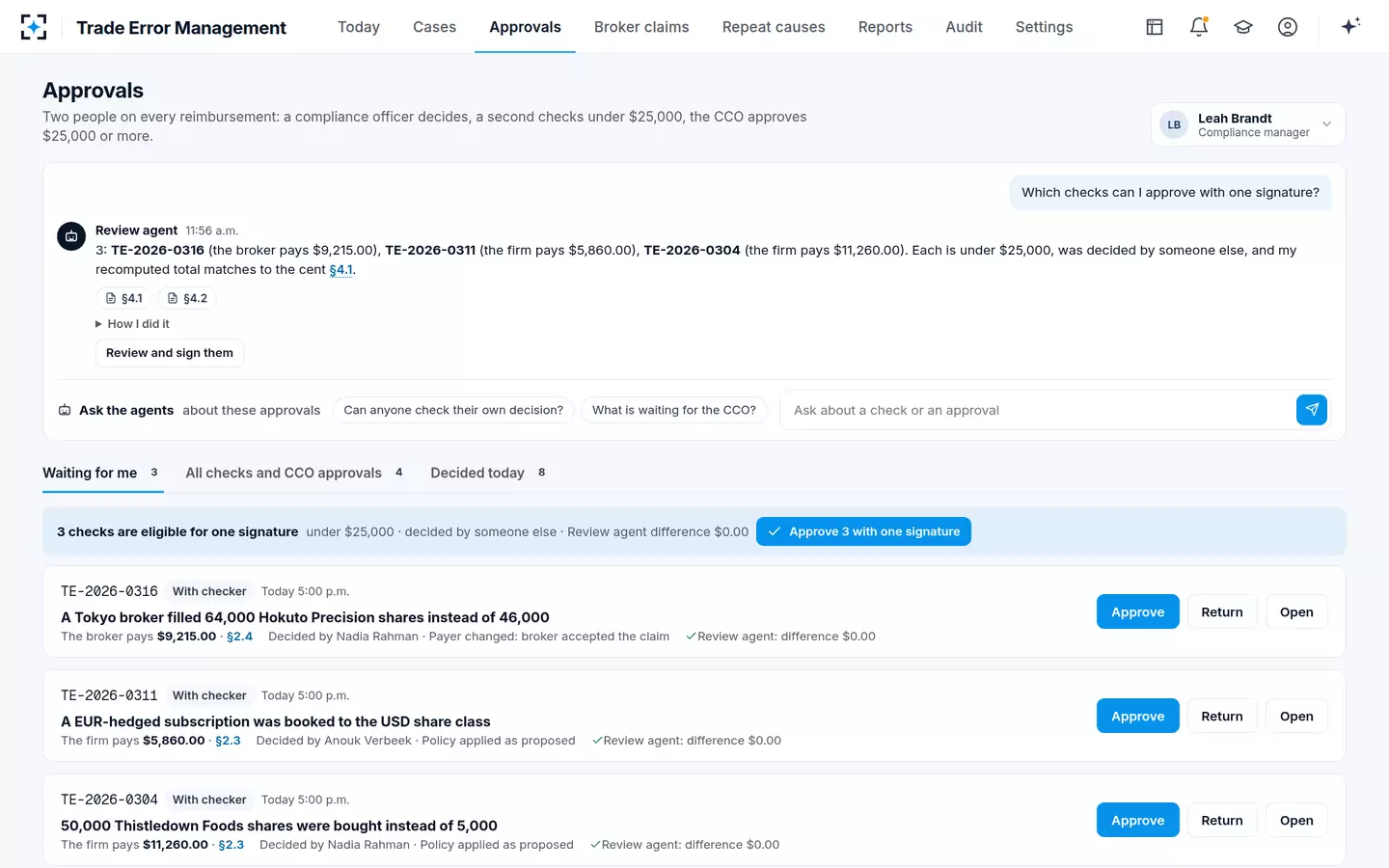Click the Hokuto Precision shares case title

[x=305, y=617]
